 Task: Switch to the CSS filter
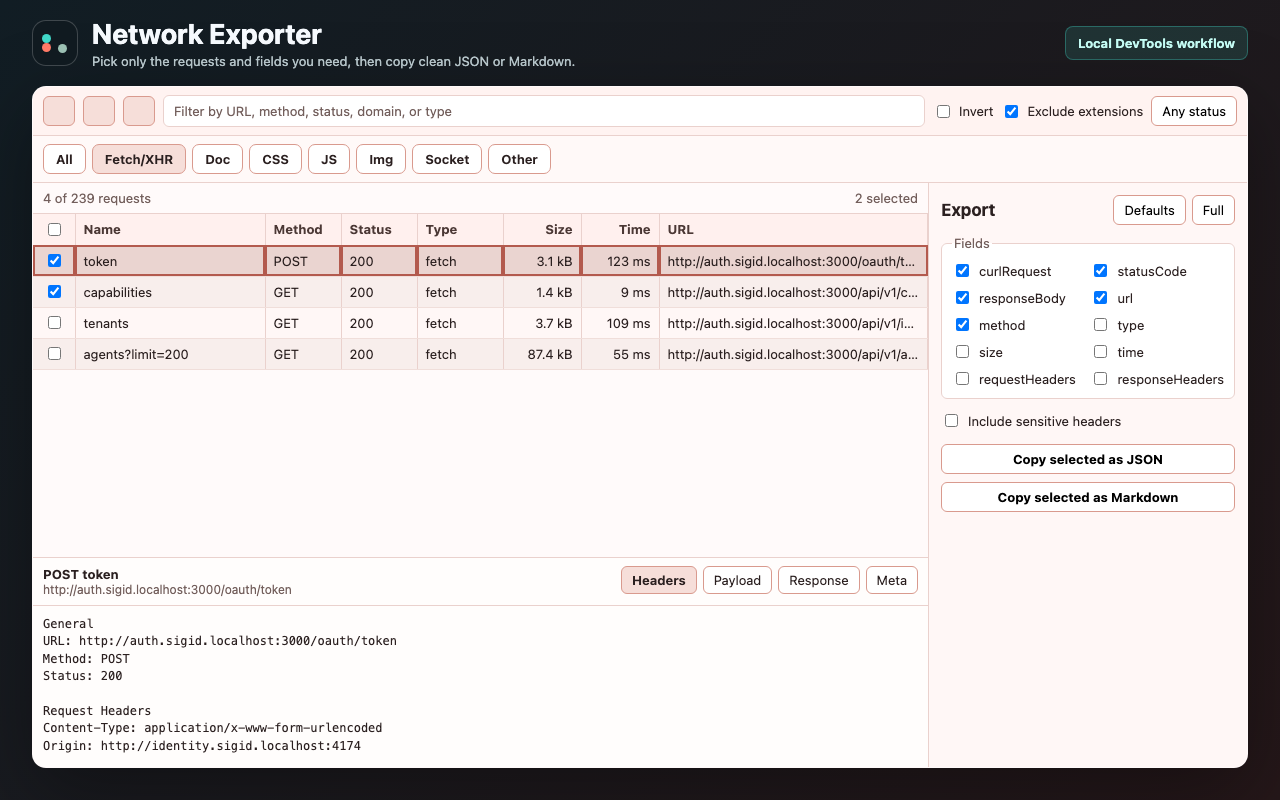pos(275,159)
